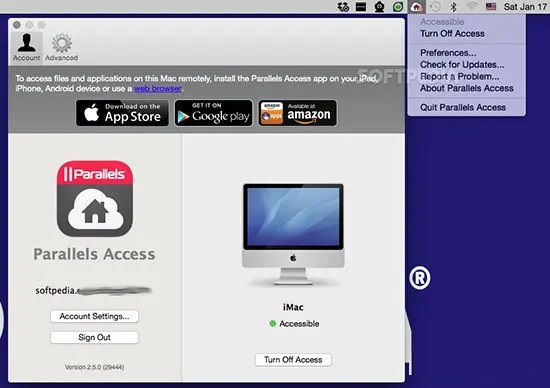Select the iMac computer image
The width and height of the screenshot is (550, 388).
tap(293, 234)
